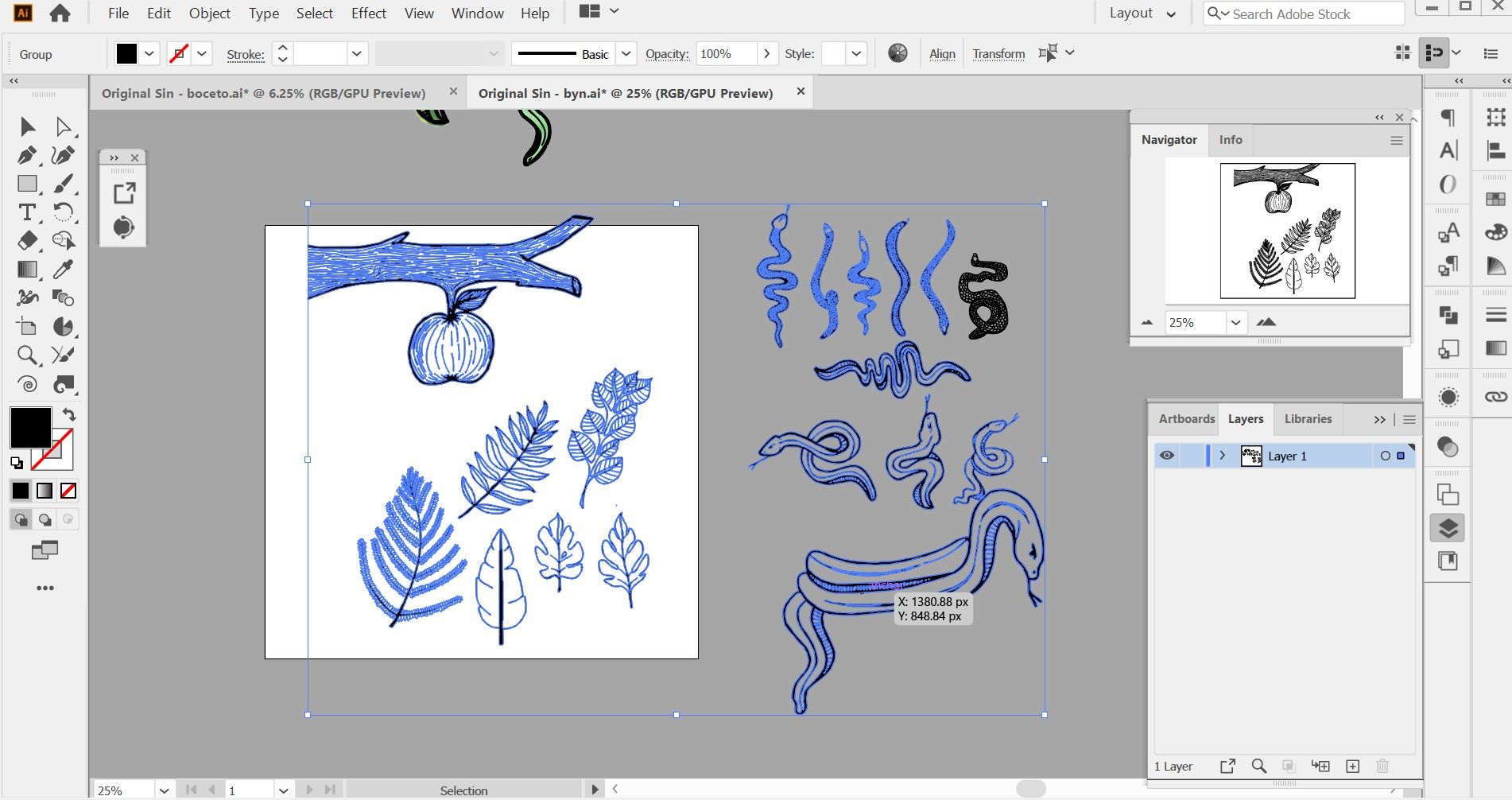Hide Layer 1 with the eye icon
This screenshot has height=800, width=1512.
1166,456
